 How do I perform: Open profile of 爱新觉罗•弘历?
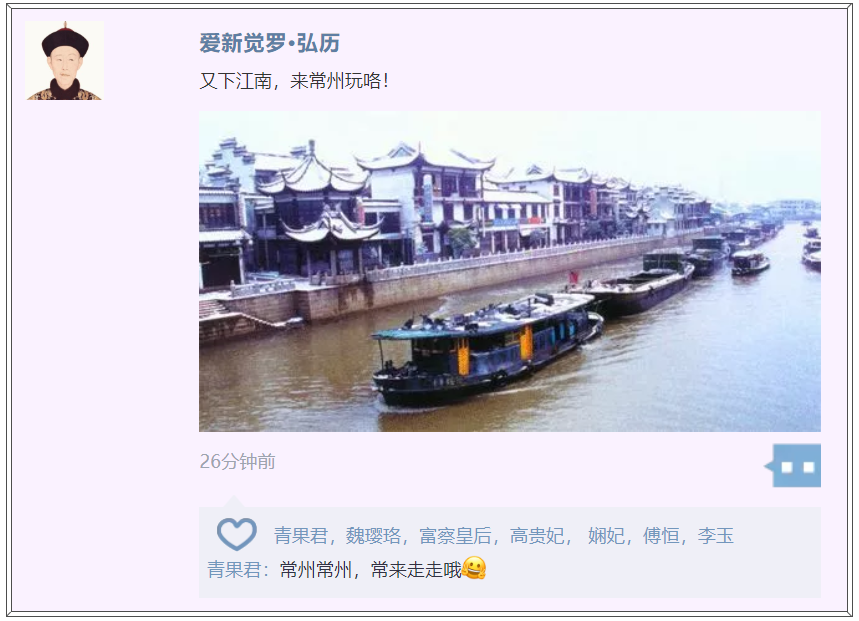(270, 43)
